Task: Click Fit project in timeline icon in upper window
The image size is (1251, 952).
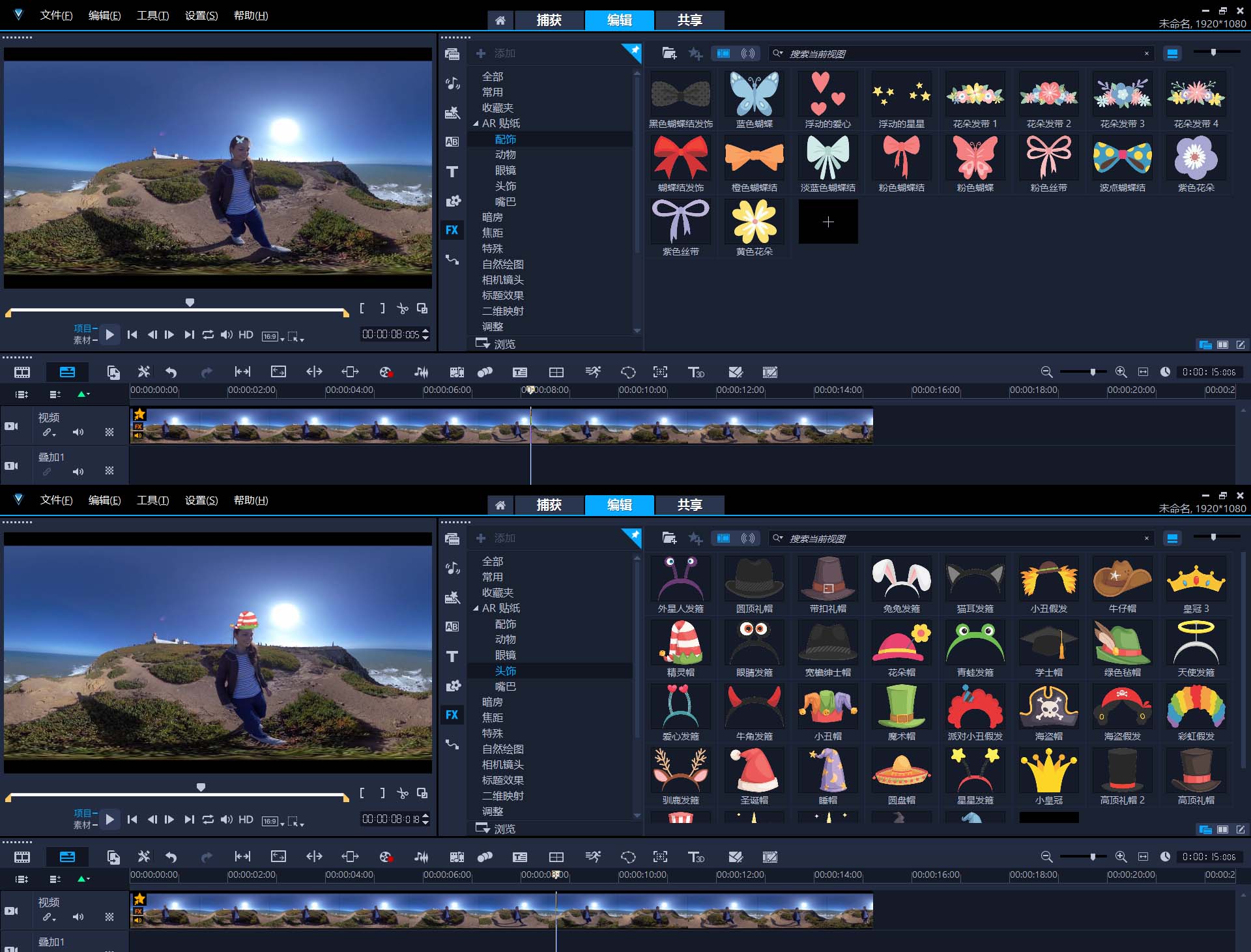Action: click(x=1143, y=372)
